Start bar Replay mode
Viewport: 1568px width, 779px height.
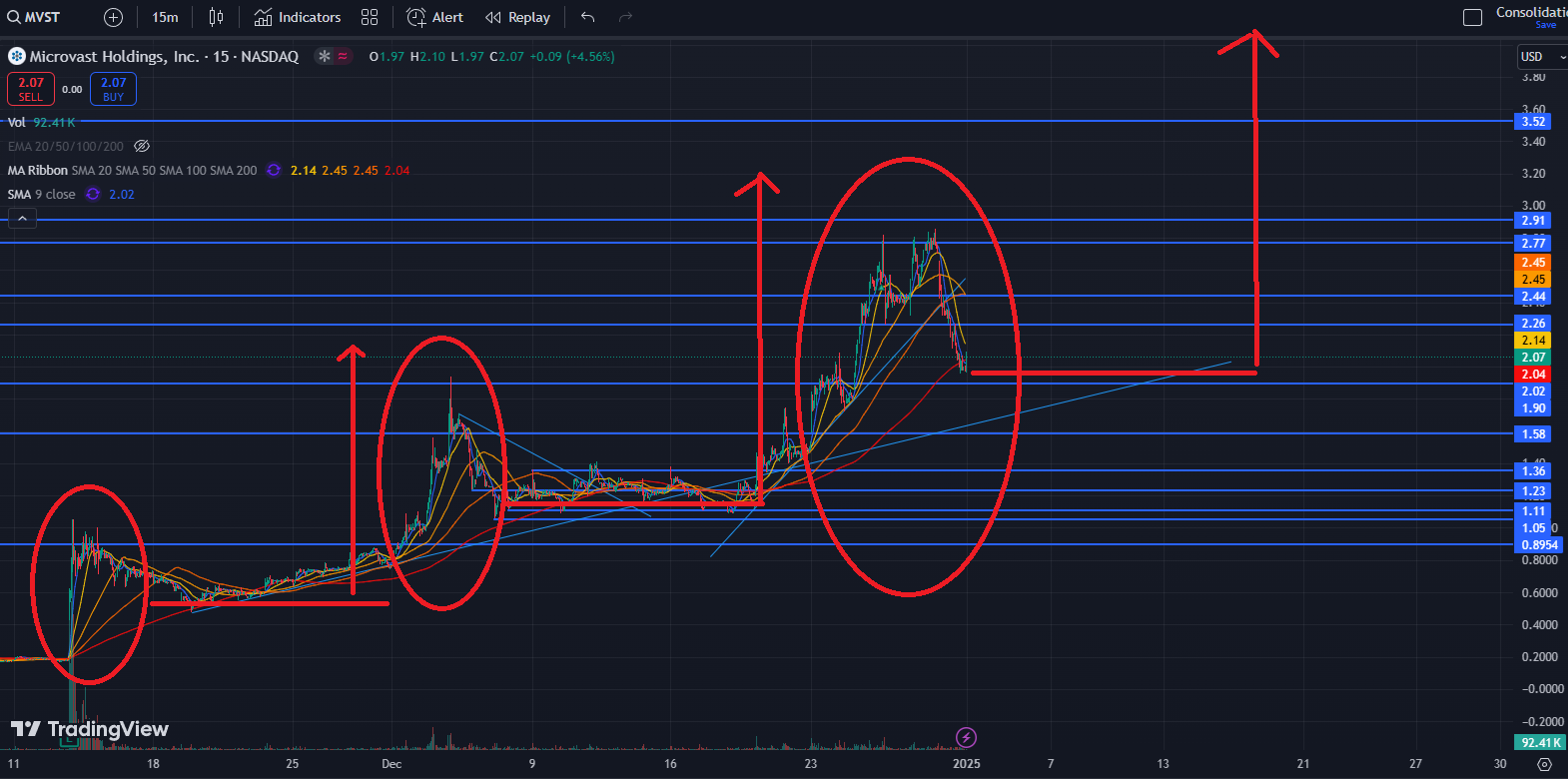(x=517, y=17)
